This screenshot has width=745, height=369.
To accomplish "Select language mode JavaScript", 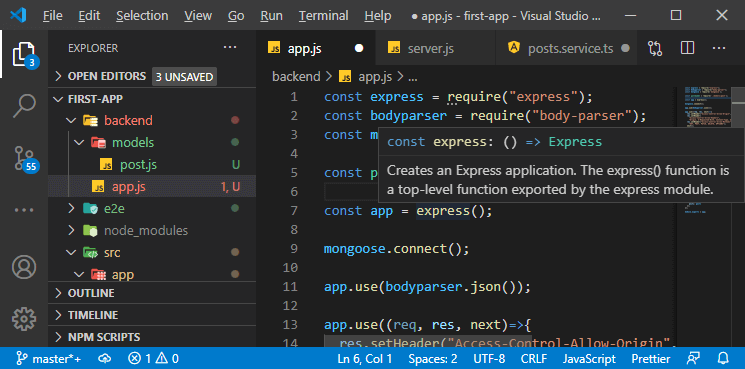I will click(590, 359).
